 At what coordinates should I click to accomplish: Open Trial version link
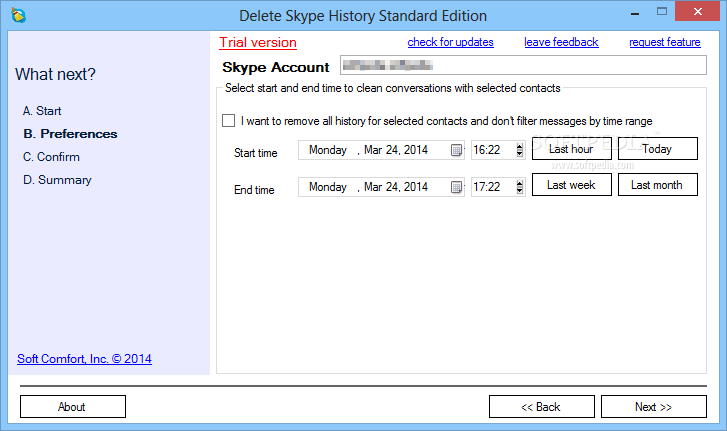[258, 43]
